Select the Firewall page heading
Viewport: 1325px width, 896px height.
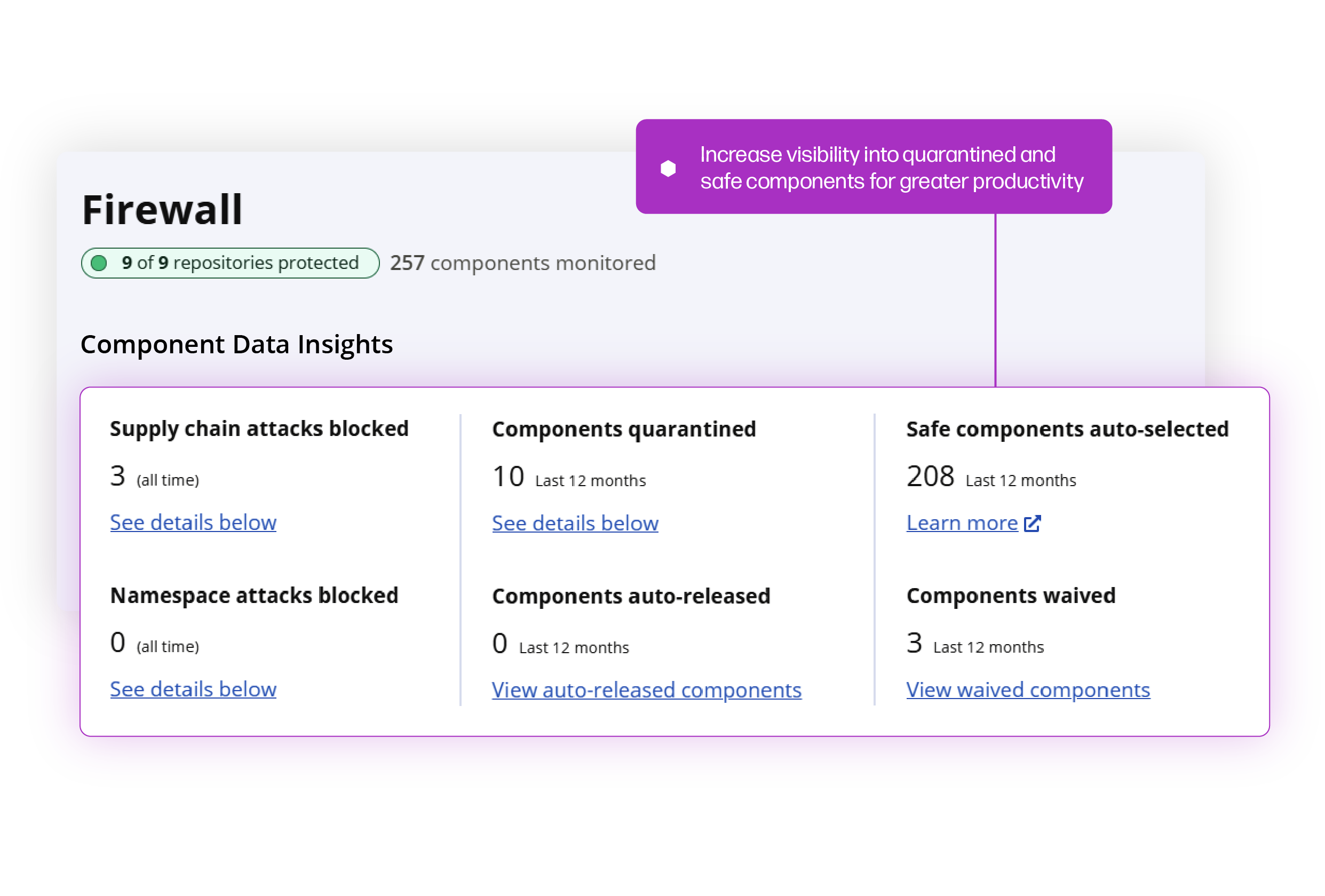point(163,209)
